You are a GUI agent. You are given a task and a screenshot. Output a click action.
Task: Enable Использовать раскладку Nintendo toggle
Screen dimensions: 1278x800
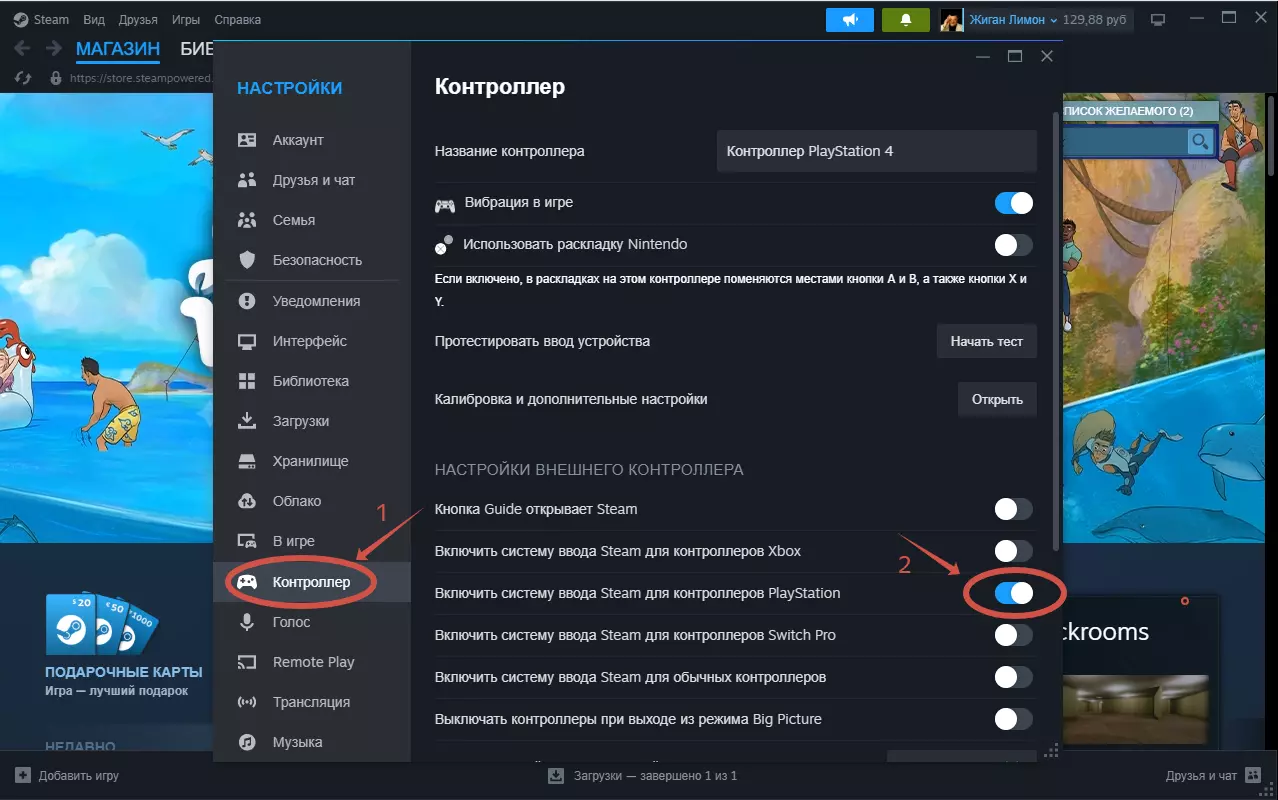[1013, 245]
